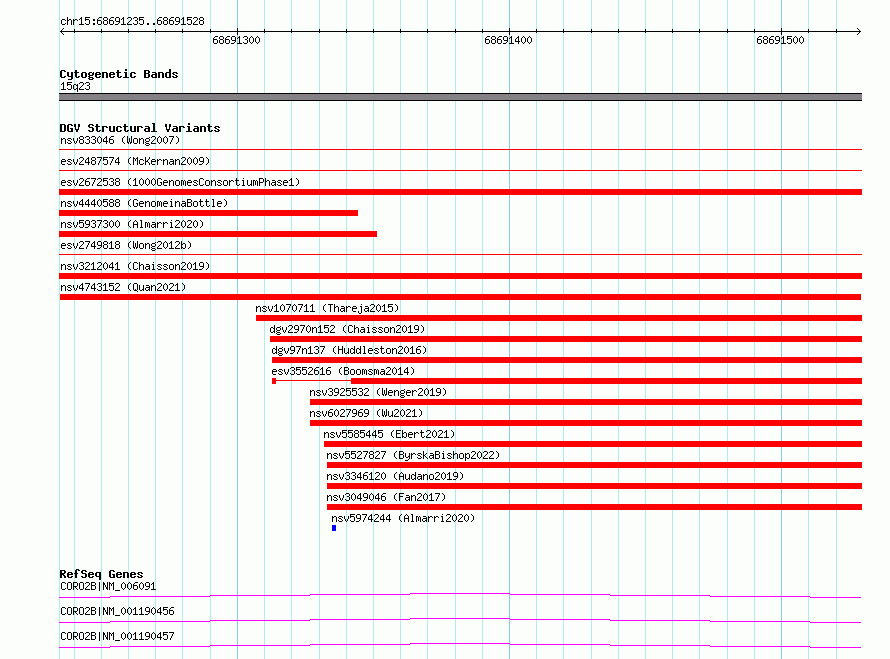Open variant esv2749818 (Wong2012b)

126,245
